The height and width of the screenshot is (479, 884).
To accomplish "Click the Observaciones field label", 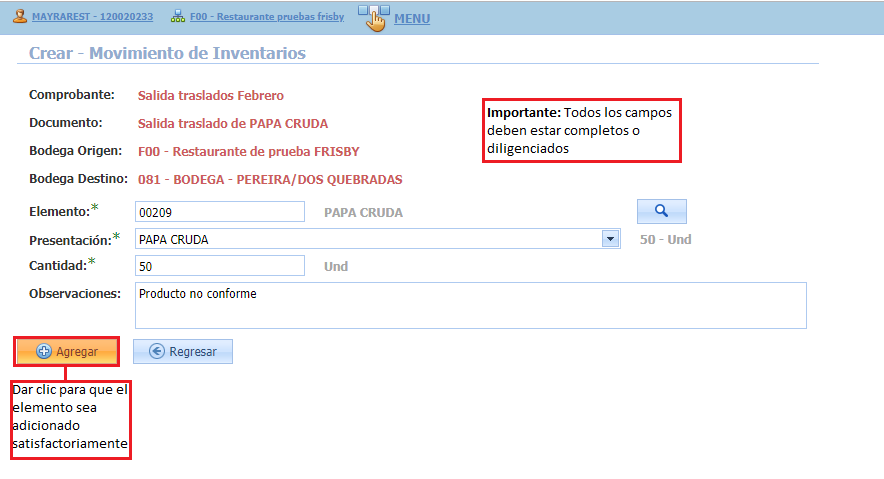I will tap(75, 294).
